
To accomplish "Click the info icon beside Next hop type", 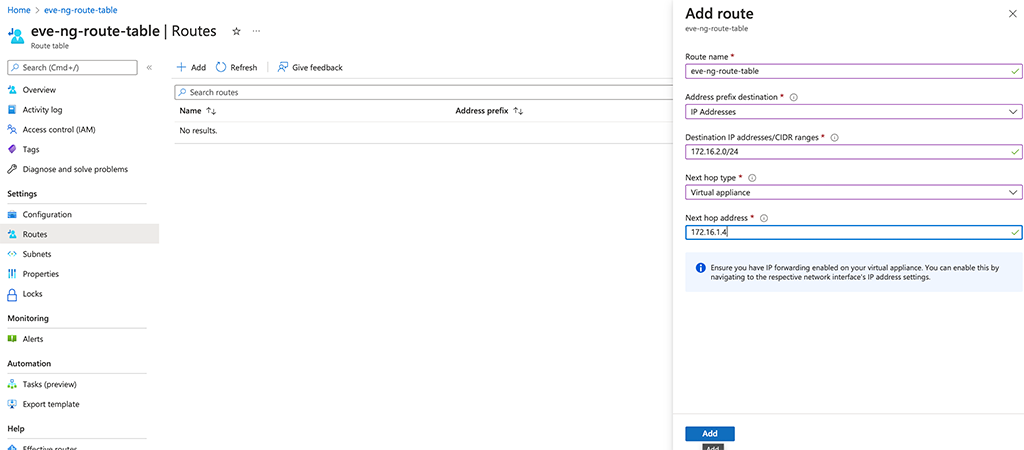I will [752, 178].
